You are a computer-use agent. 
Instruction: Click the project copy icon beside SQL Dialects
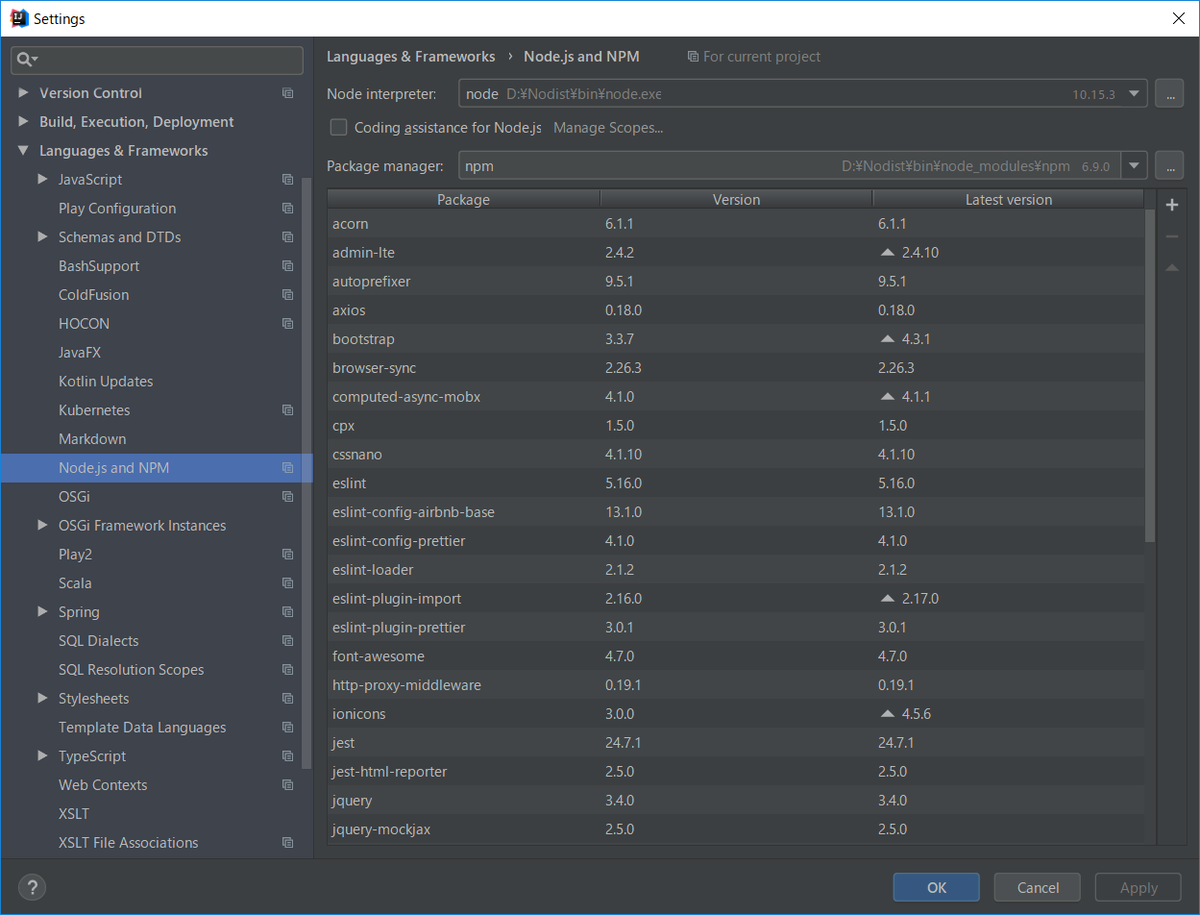point(288,641)
